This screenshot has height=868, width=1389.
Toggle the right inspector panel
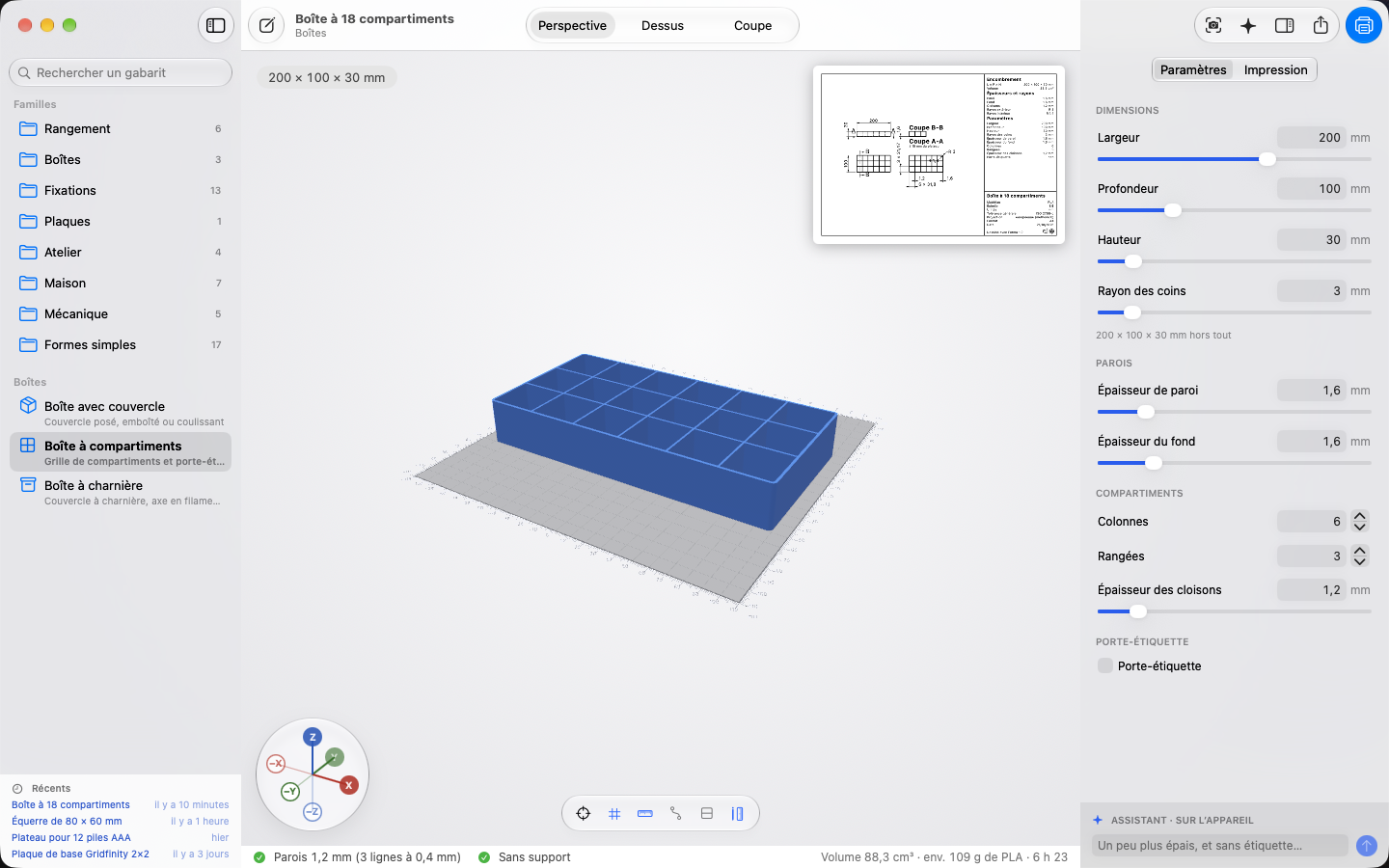tap(1284, 26)
